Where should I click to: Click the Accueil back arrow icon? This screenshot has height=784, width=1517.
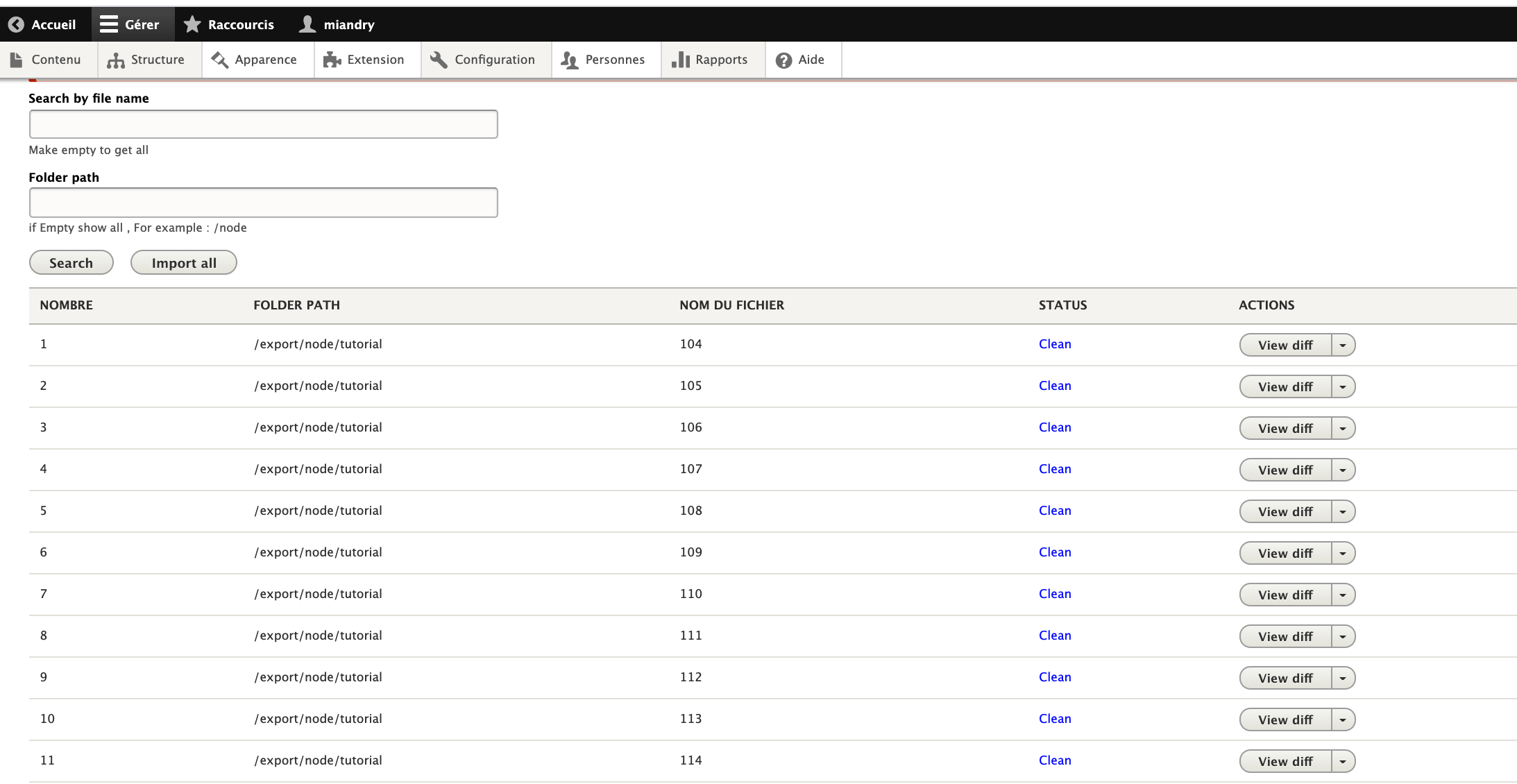[x=16, y=25]
